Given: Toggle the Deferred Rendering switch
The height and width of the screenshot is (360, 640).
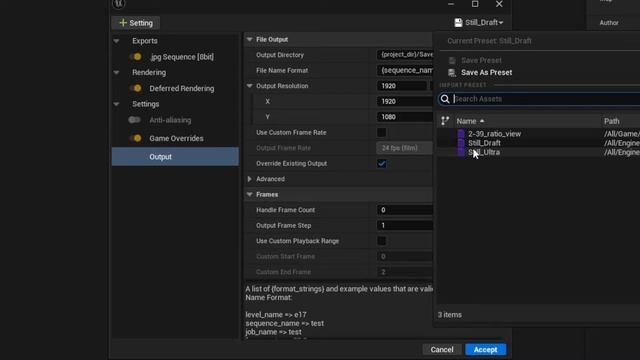Looking at the screenshot, I should tap(136, 88).
